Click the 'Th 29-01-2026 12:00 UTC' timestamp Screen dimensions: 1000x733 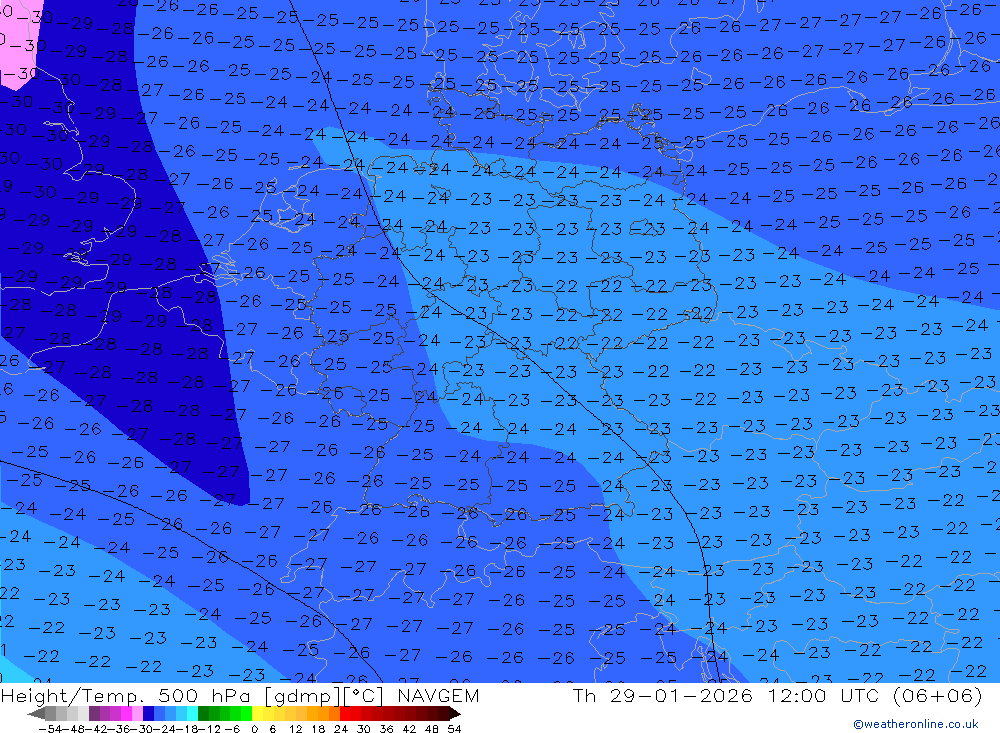click(726, 695)
